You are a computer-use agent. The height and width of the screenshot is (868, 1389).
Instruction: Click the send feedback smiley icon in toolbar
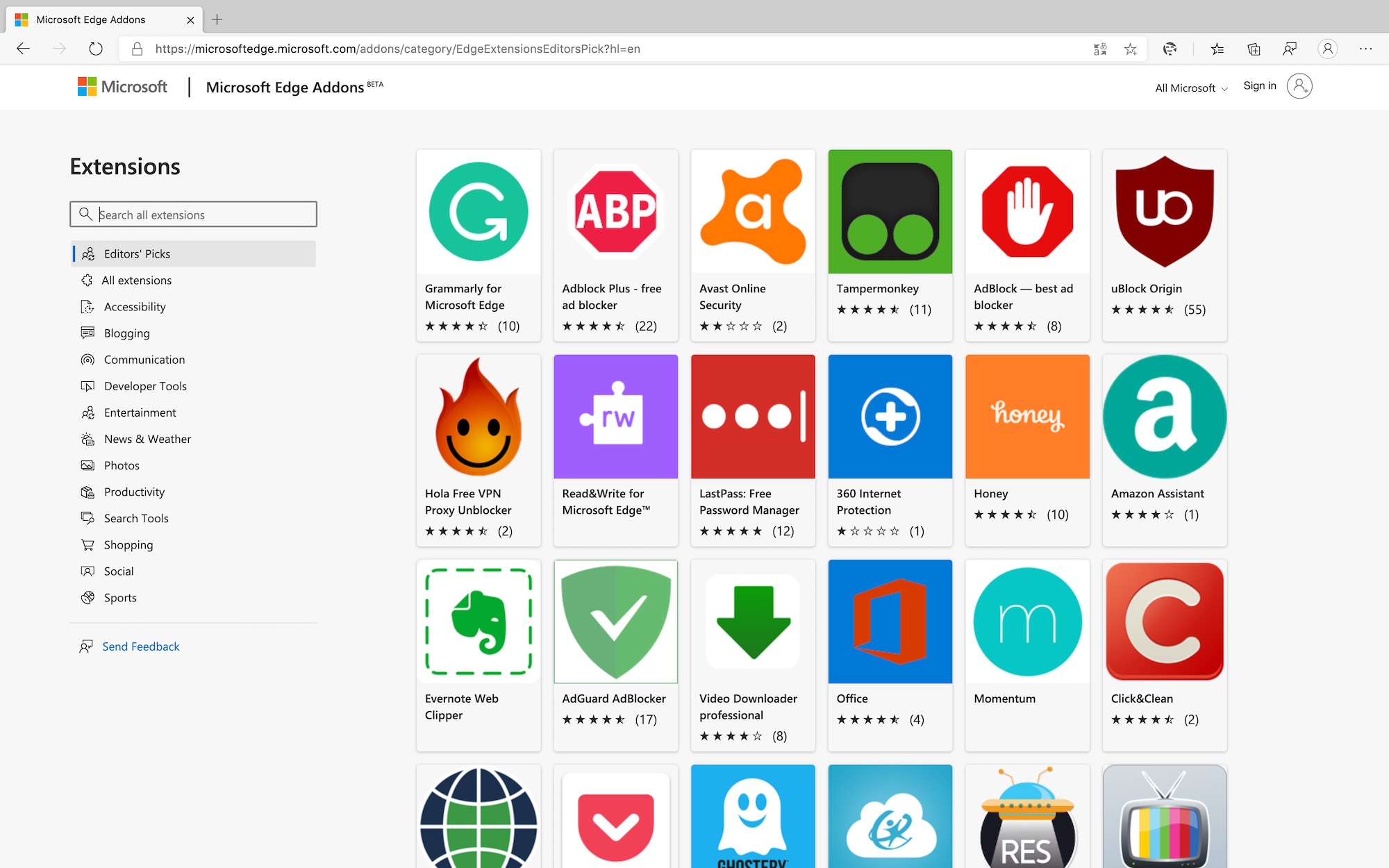(1290, 49)
